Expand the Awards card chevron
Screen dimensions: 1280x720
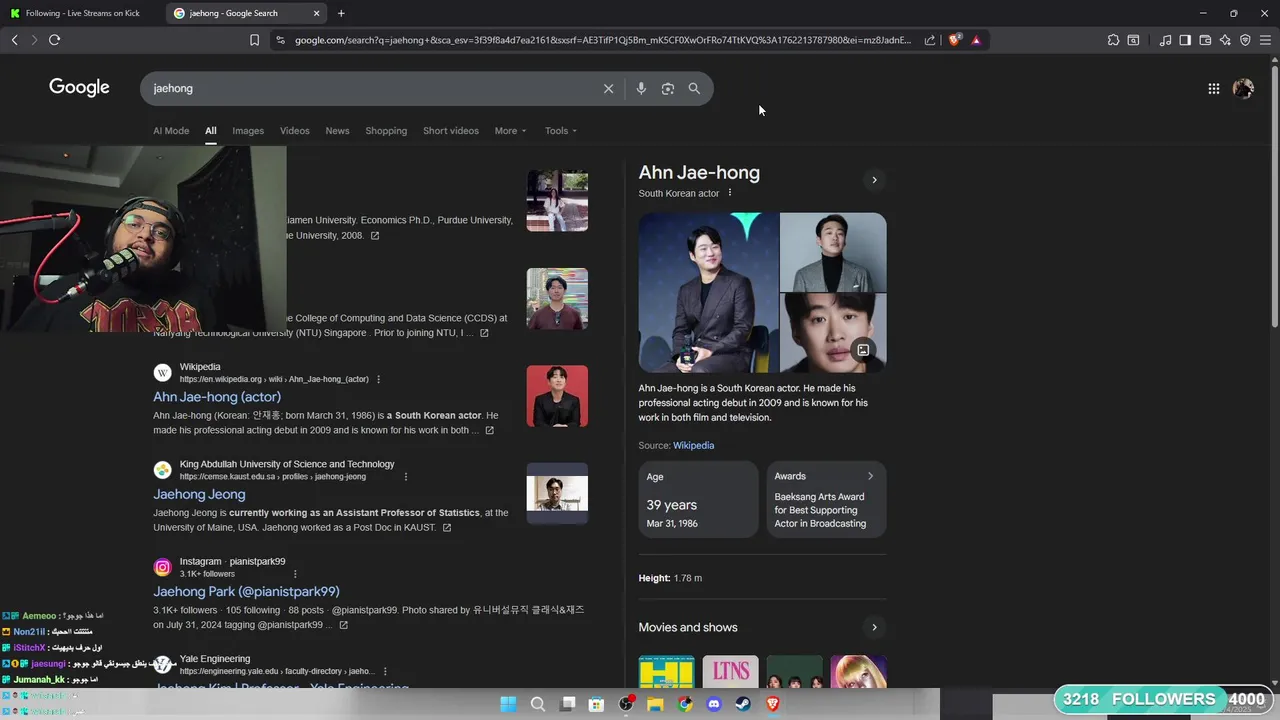coord(870,476)
